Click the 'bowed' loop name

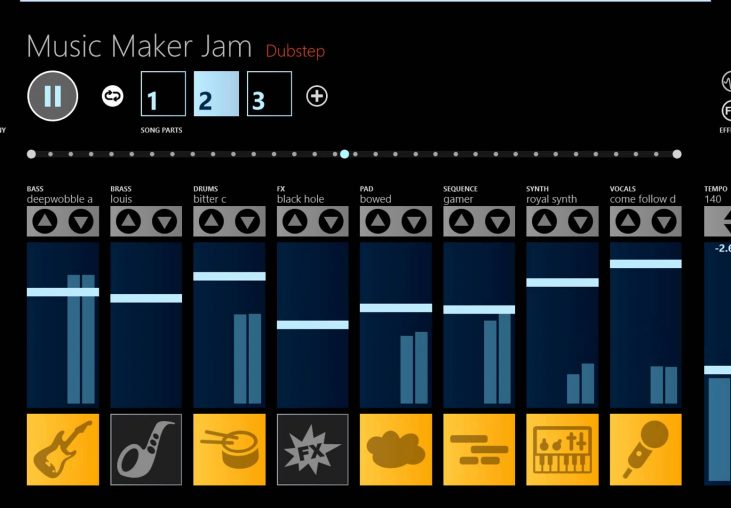(376, 199)
